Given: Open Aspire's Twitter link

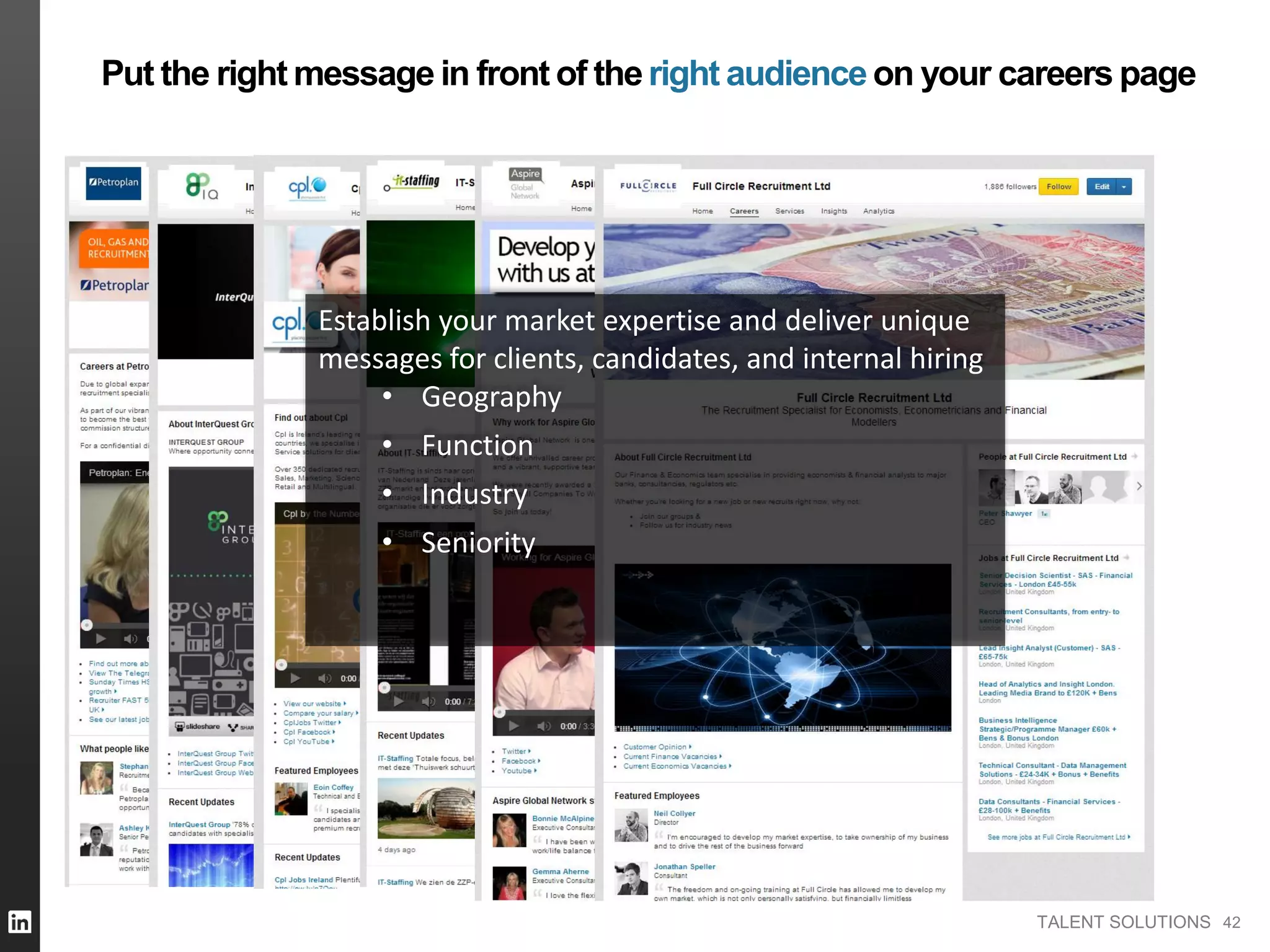Looking at the screenshot, I should (x=517, y=751).
